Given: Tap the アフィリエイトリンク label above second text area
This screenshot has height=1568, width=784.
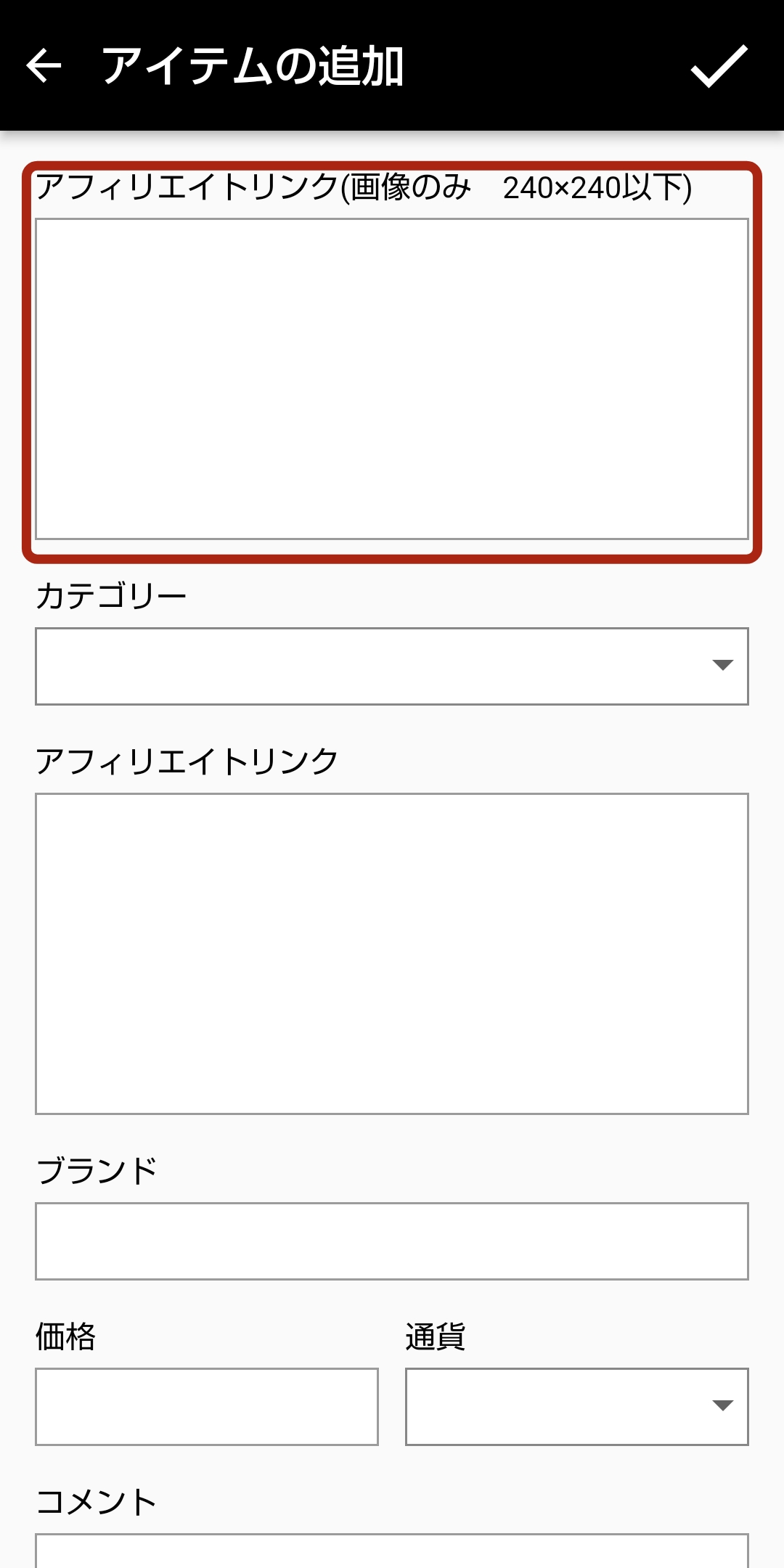Looking at the screenshot, I should [187, 761].
